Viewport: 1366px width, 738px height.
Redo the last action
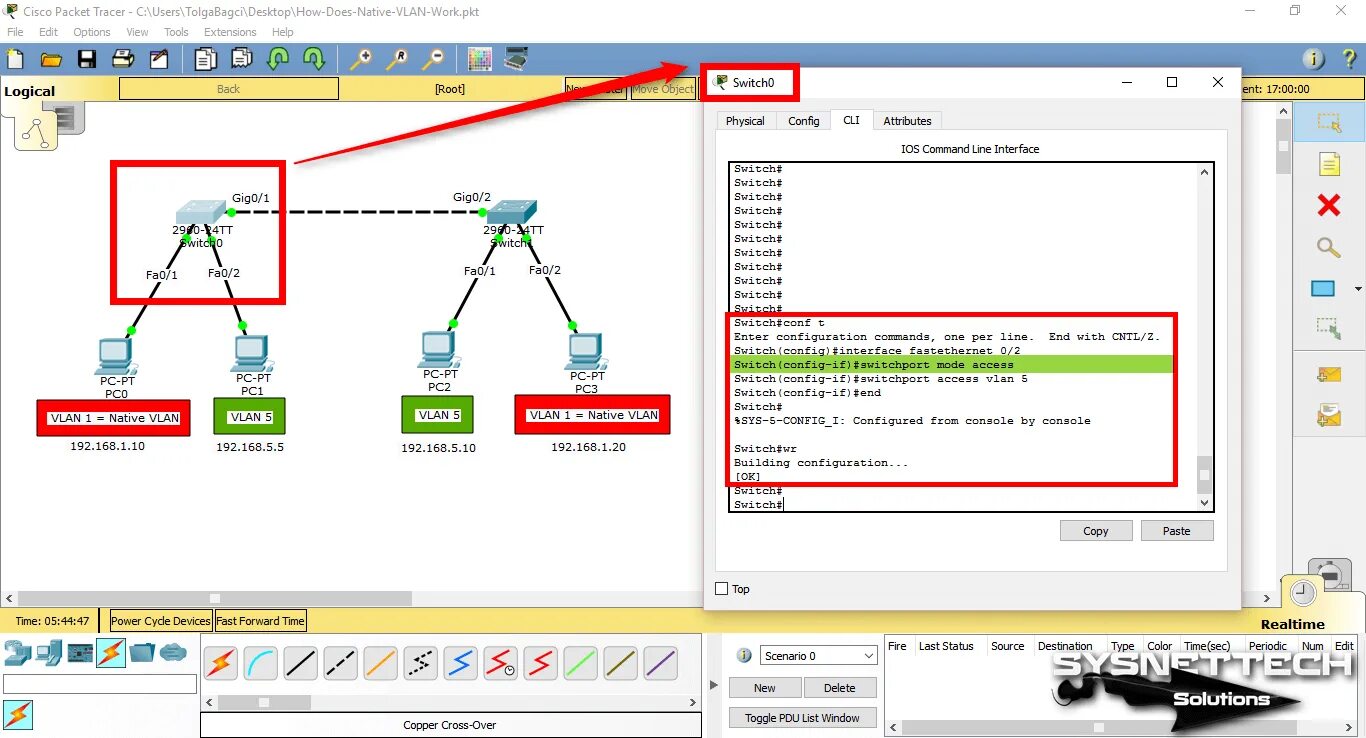pyautogui.click(x=314, y=59)
